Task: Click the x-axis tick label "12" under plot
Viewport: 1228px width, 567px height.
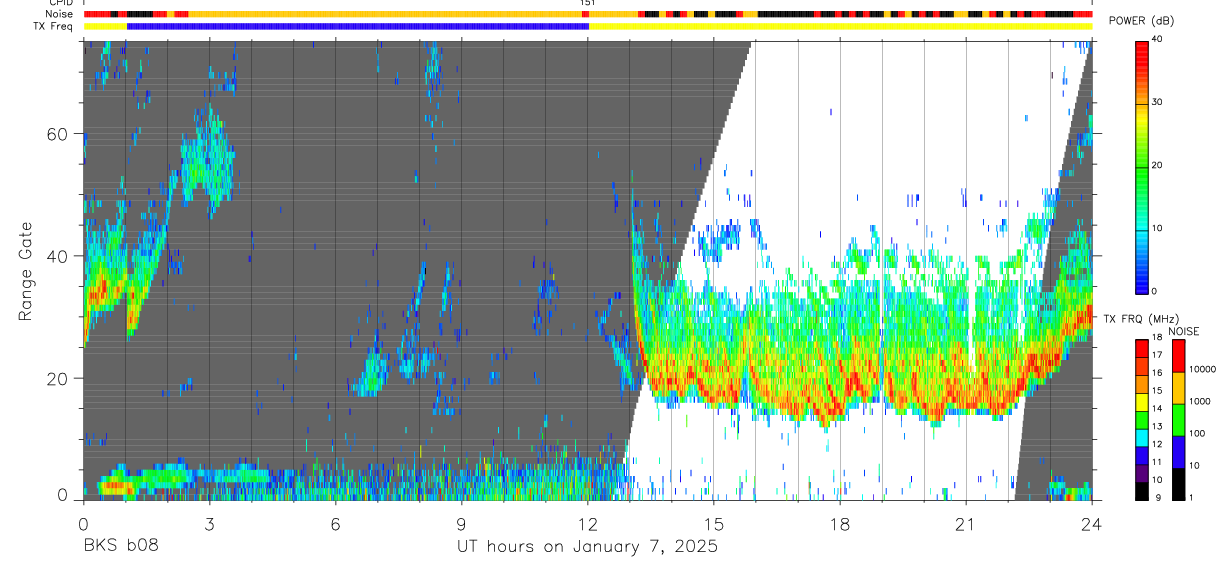Action: pos(587,524)
